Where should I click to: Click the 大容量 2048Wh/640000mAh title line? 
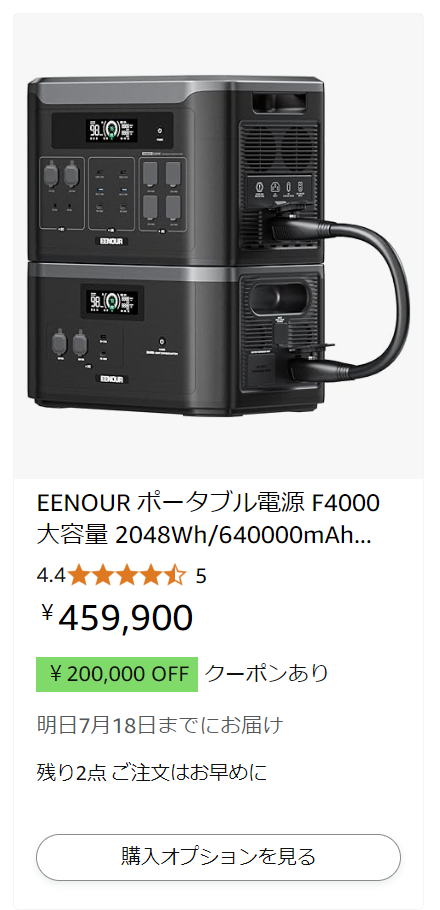coord(204,536)
